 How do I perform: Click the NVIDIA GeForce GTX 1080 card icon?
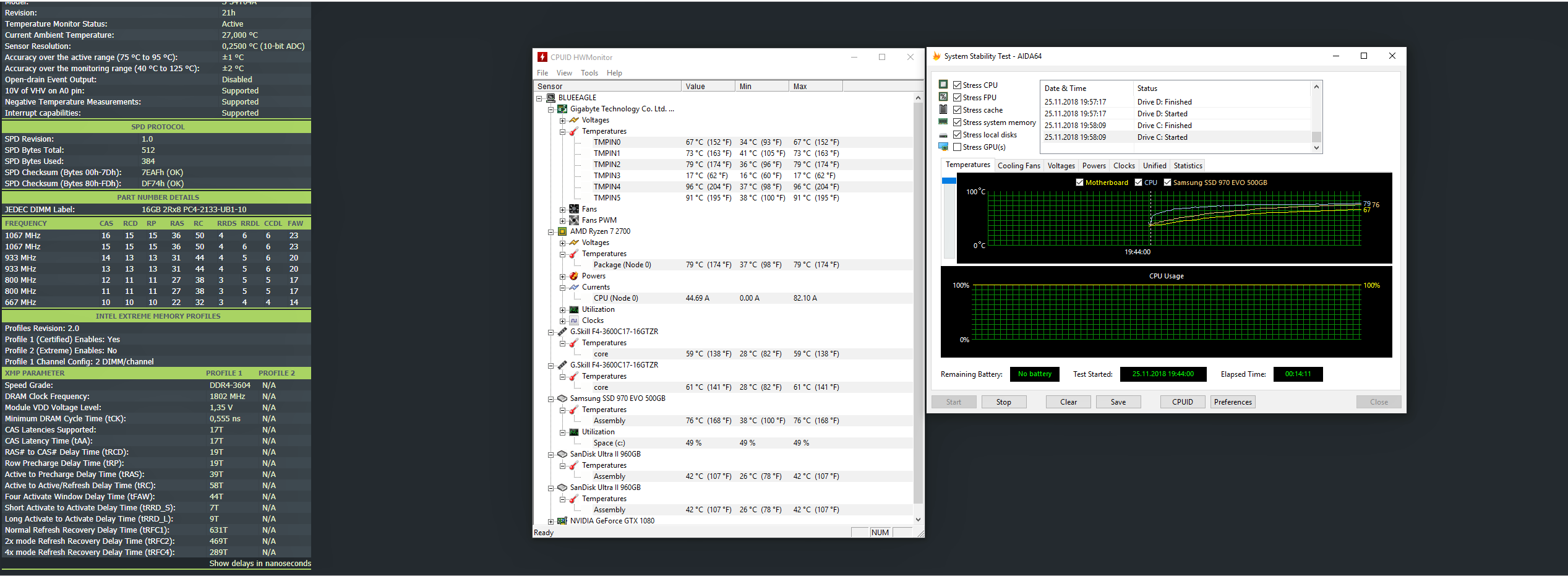(x=562, y=521)
